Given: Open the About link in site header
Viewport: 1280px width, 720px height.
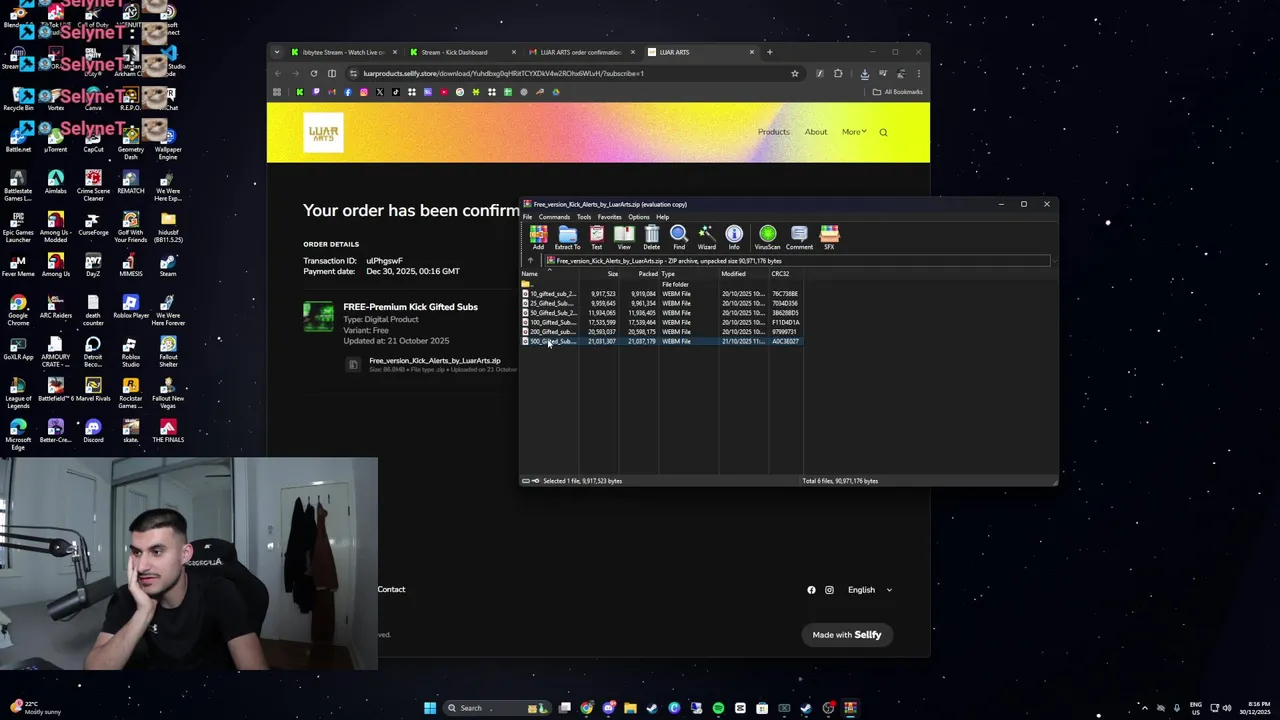Looking at the screenshot, I should [816, 132].
